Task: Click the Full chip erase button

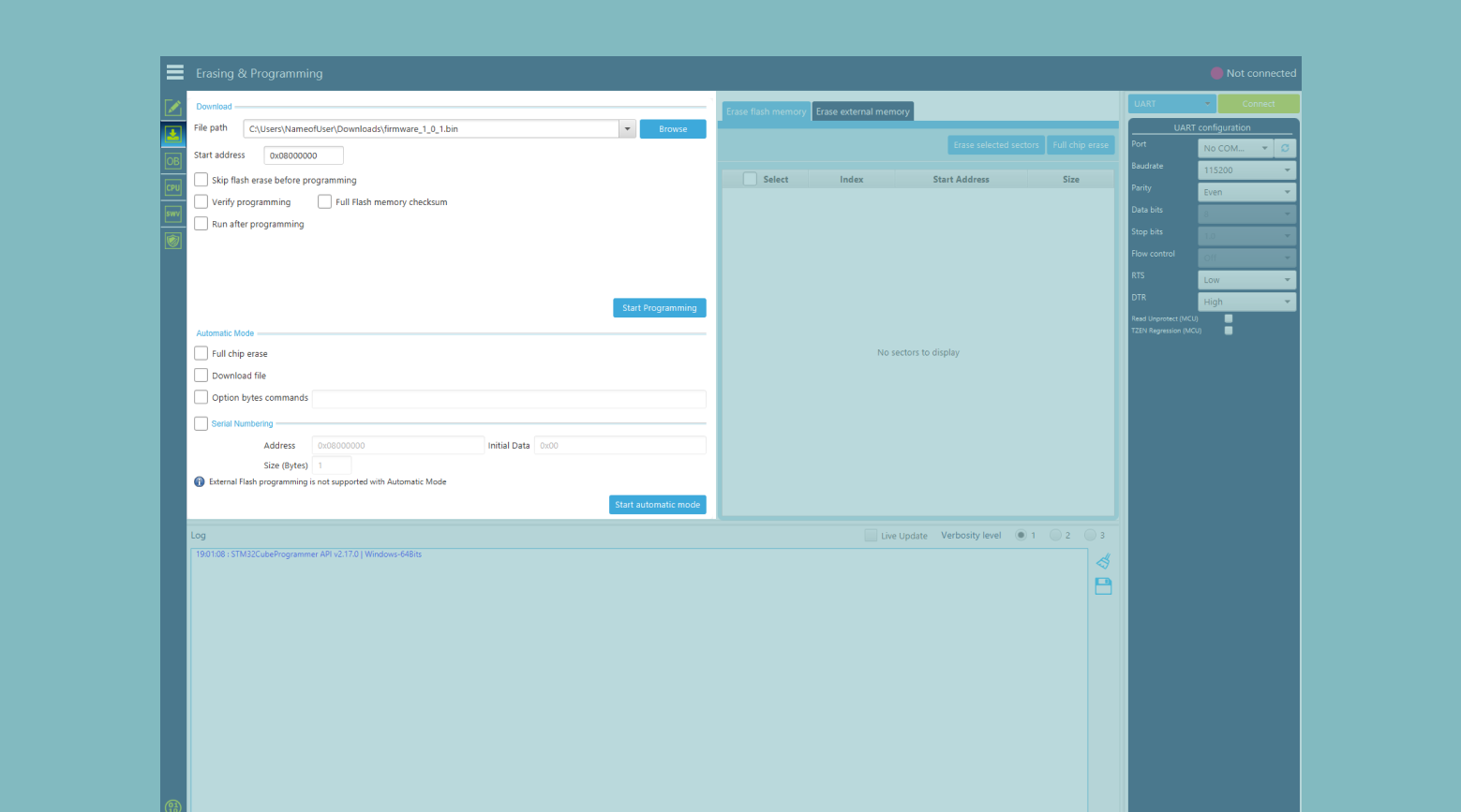Action: (1081, 145)
